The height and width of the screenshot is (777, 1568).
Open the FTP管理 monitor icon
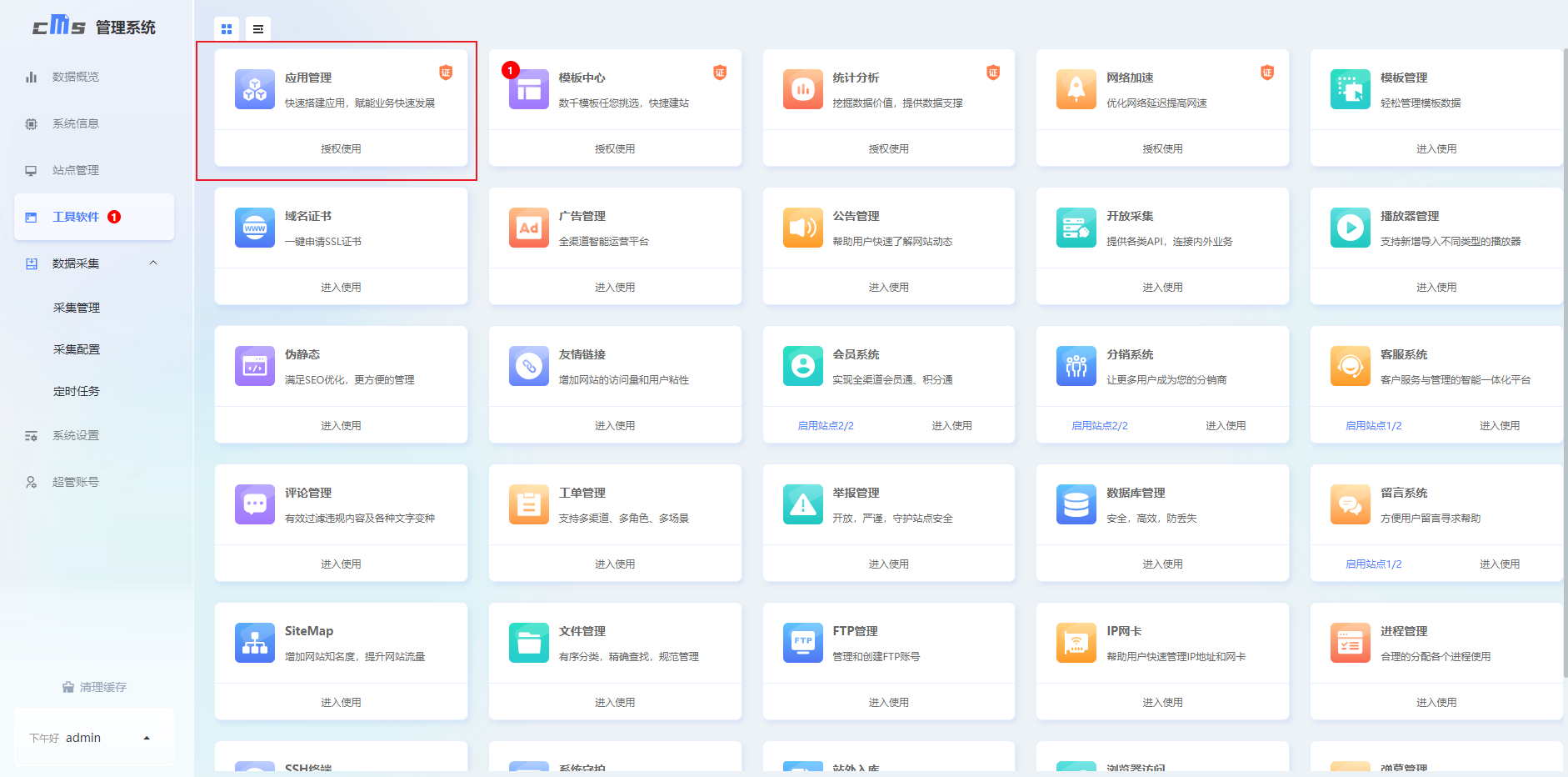pyautogui.click(x=803, y=643)
